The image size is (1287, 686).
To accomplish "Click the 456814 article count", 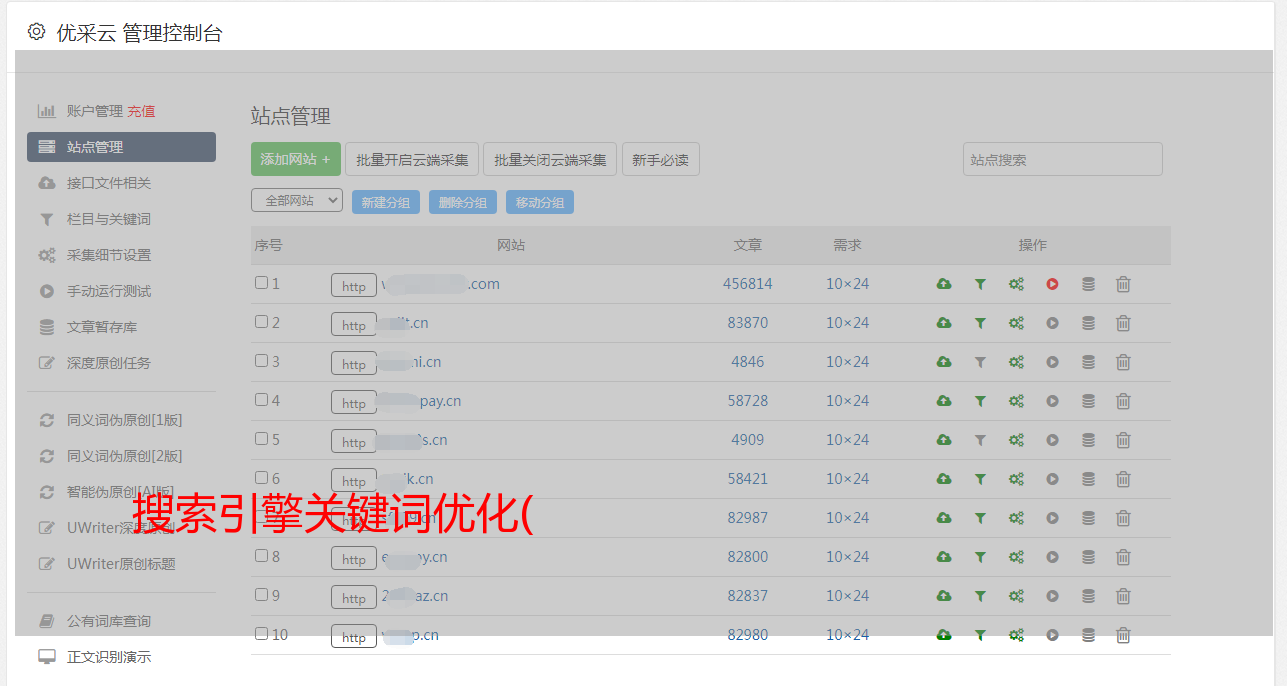I will [x=748, y=284].
